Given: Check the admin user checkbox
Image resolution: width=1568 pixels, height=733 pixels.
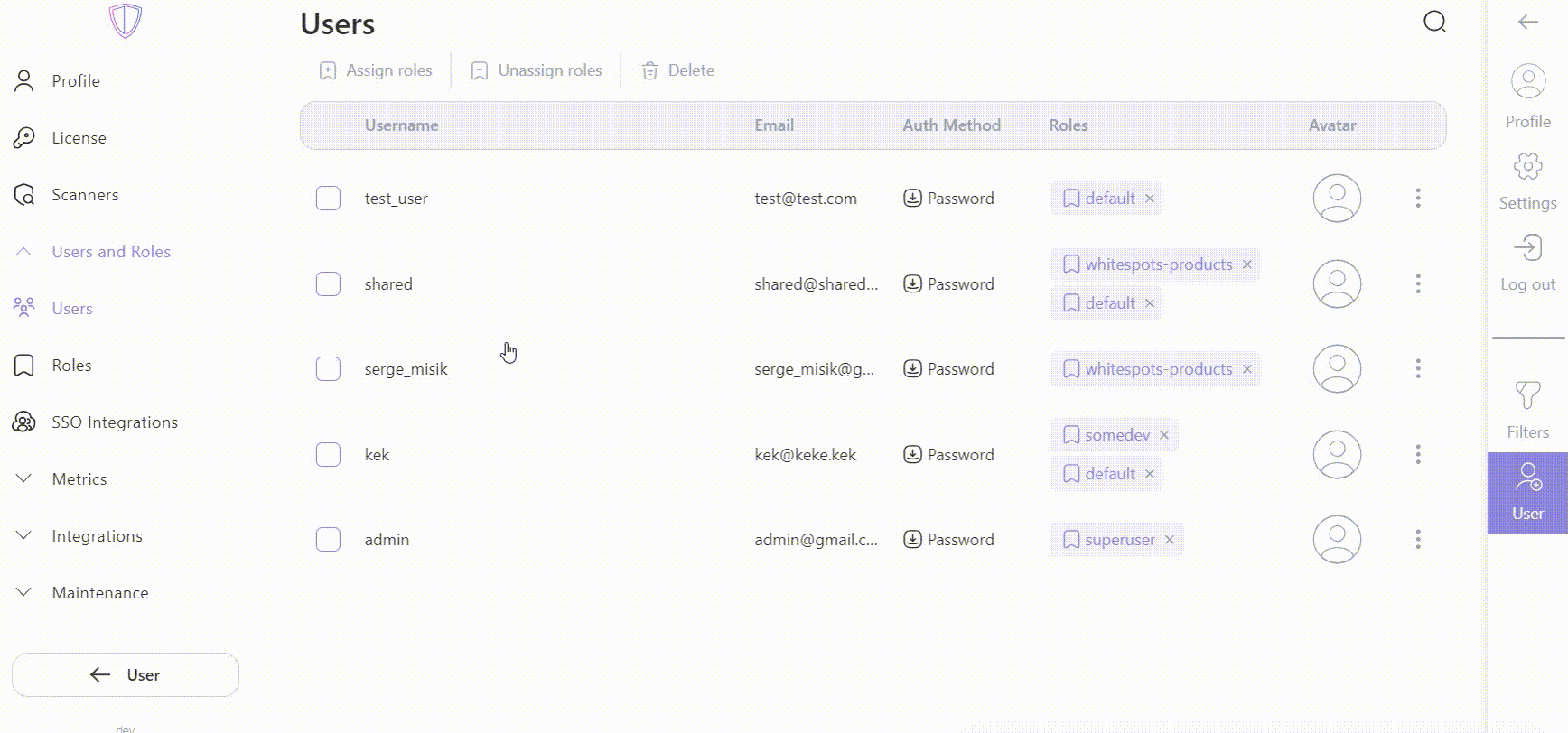Looking at the screenshot, I should (328, 540).
